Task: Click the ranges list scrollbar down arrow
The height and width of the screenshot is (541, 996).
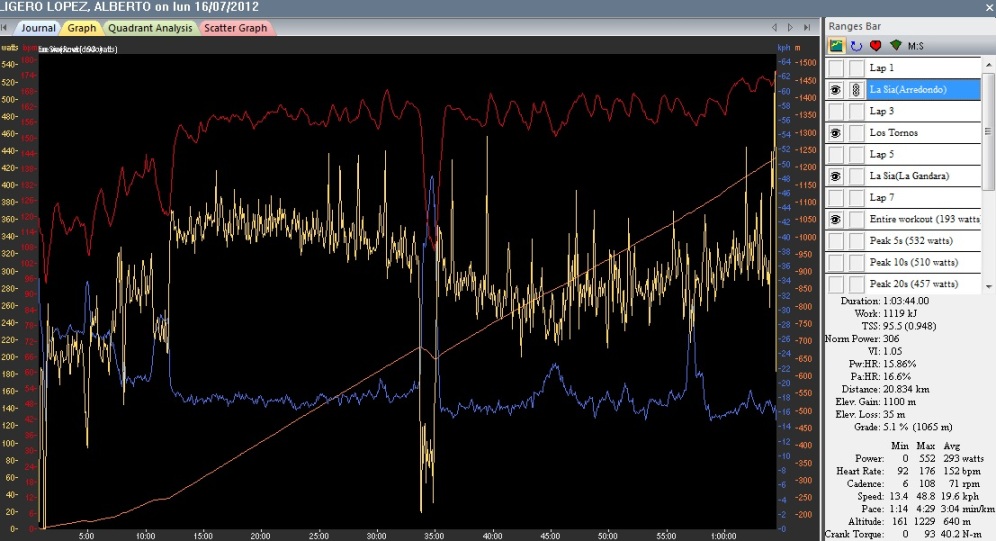Action: coord(989,286)
